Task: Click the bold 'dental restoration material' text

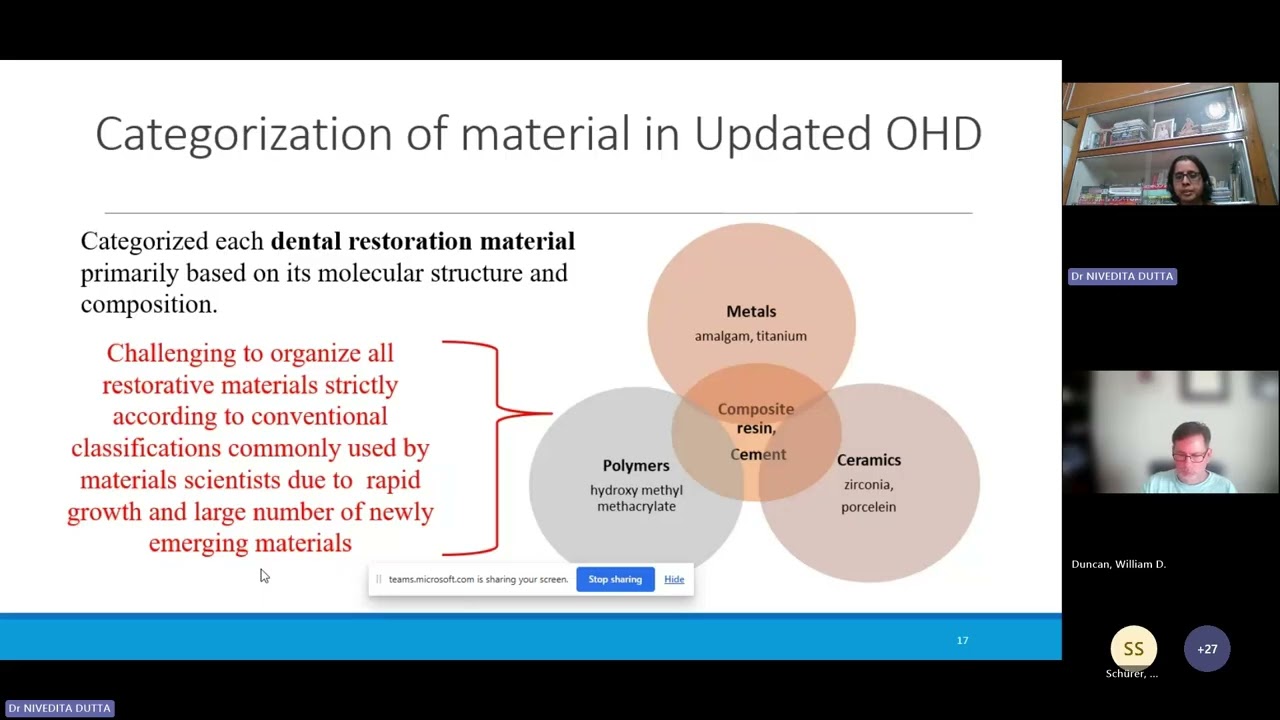Action: click(423, 241)
